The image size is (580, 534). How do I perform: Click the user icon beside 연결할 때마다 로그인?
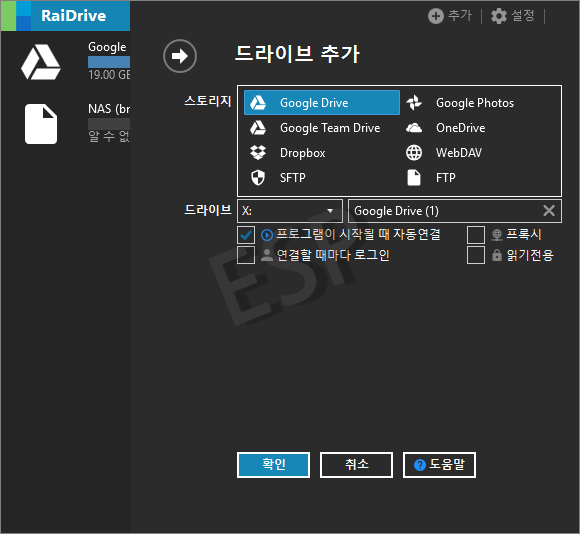click(267, 255)
